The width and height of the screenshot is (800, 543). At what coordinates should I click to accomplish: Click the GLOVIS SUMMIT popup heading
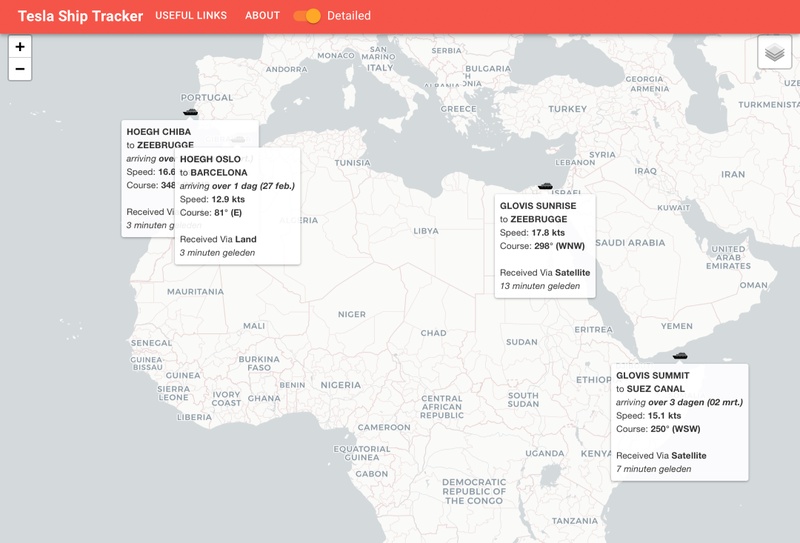[653, 376]
